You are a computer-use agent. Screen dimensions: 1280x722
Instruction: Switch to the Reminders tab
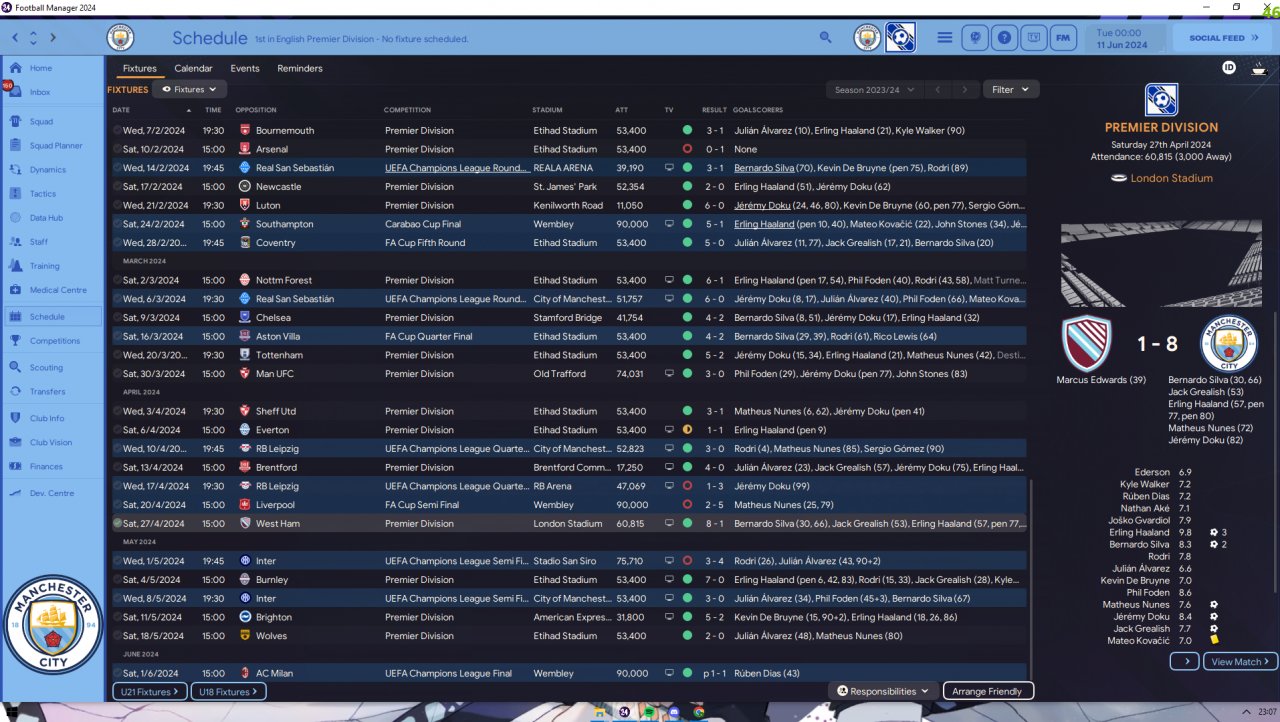coord(300,68)
